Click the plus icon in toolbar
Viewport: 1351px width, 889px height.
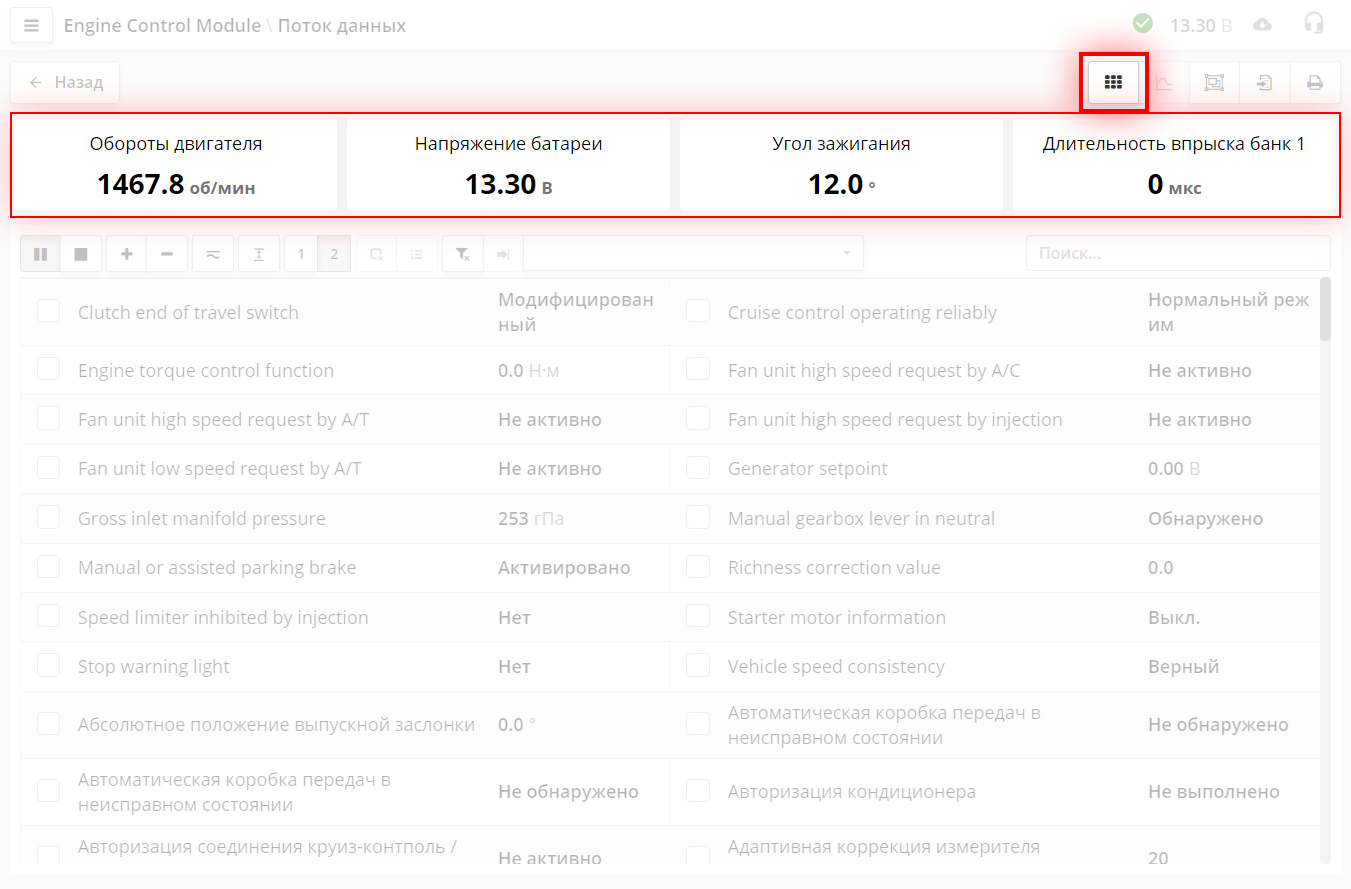point(127,254)
